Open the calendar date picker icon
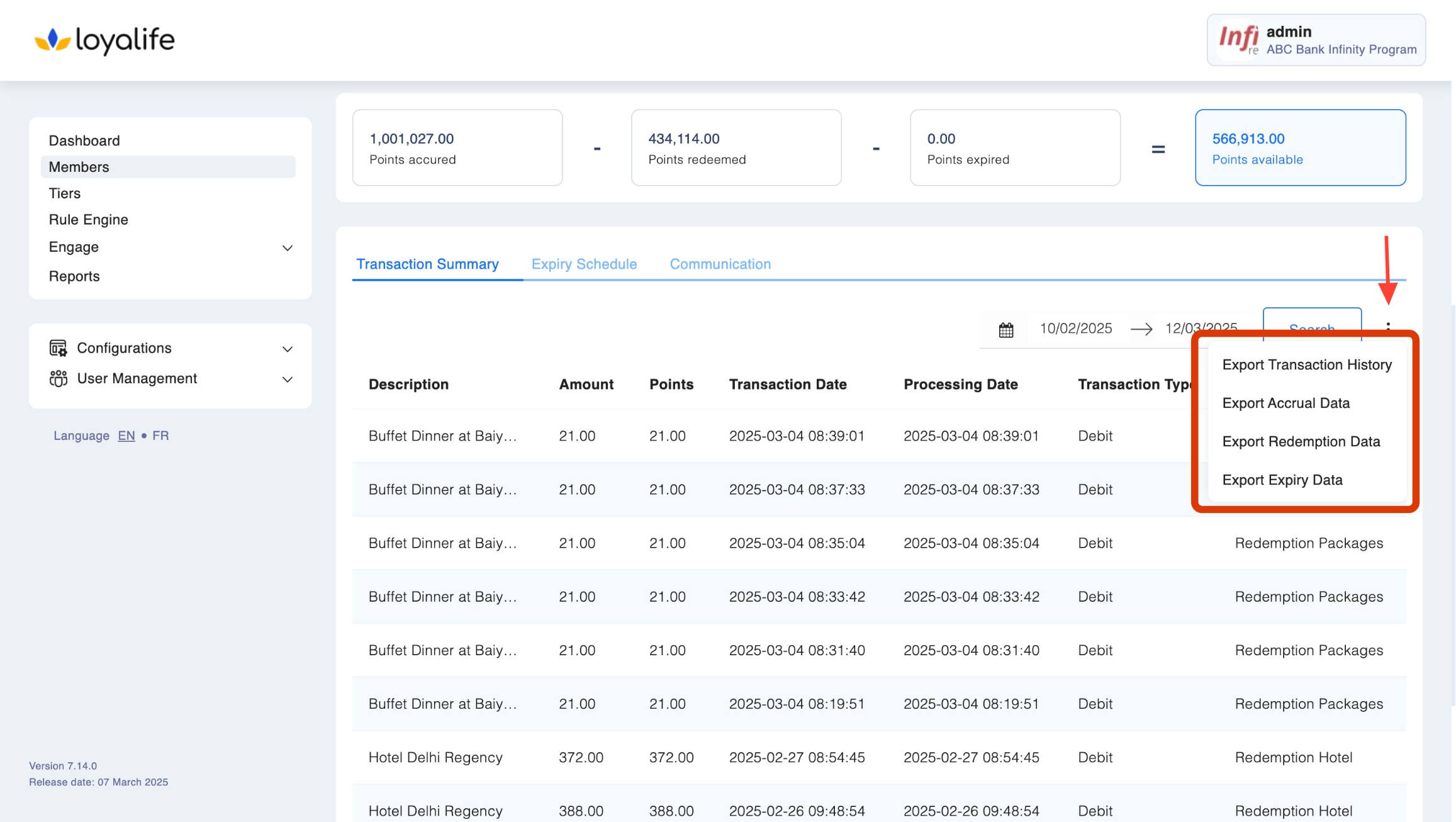 coord(1005,329)
